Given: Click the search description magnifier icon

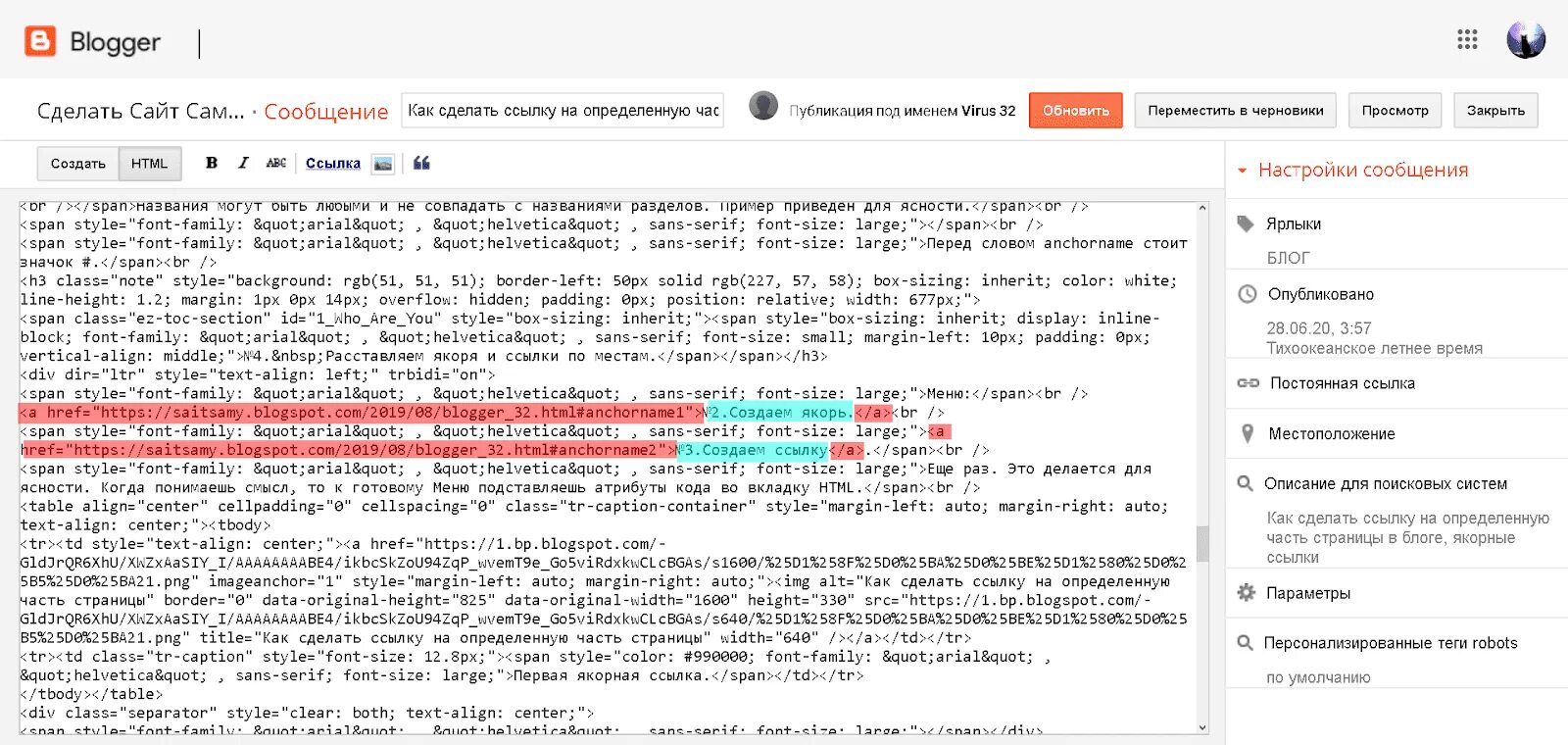Looking at the screenshot, I should coord(1246,483).
